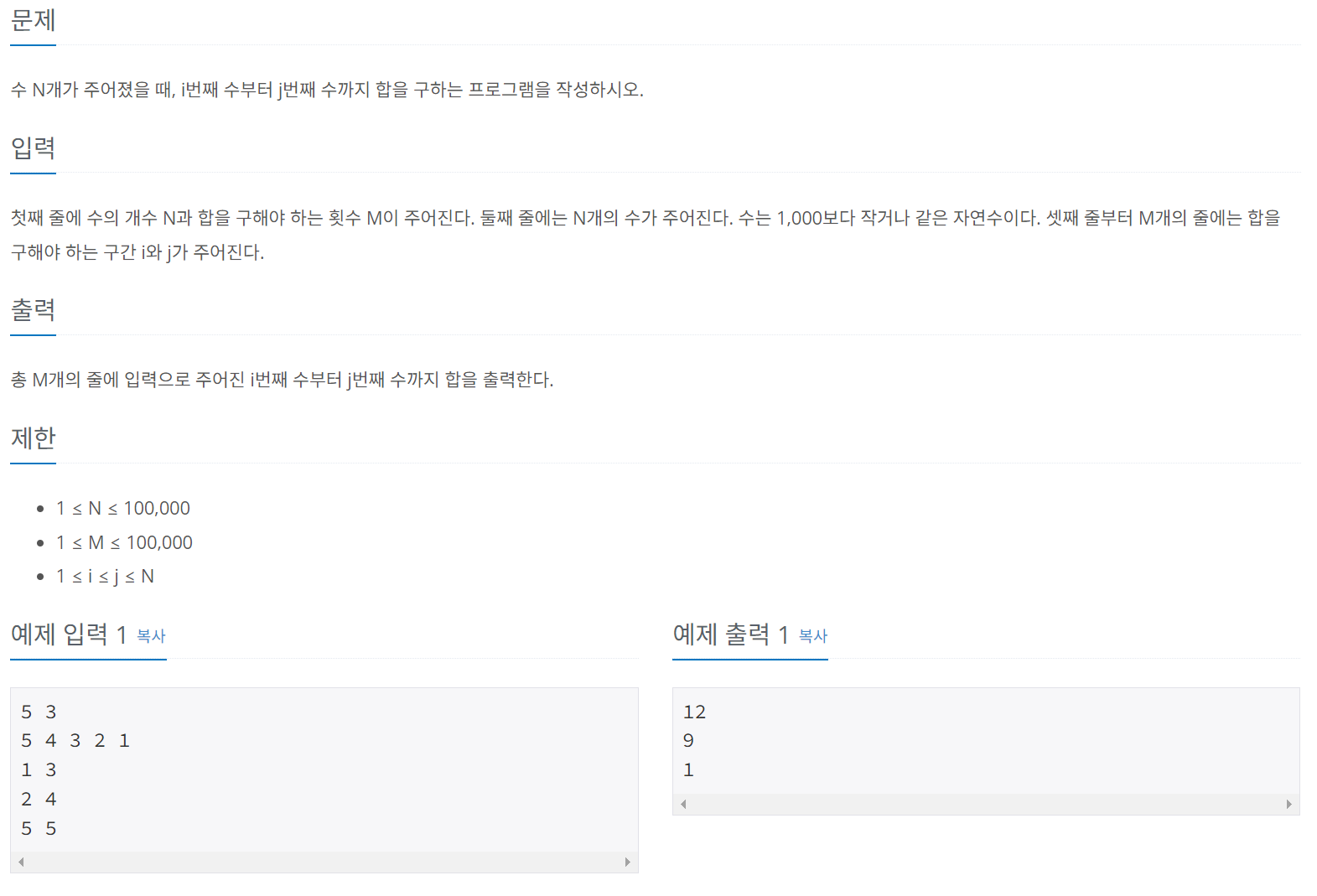Select the 문제 section heading
Viewport: 1317px width, 896px height.
tap(34, 20)
